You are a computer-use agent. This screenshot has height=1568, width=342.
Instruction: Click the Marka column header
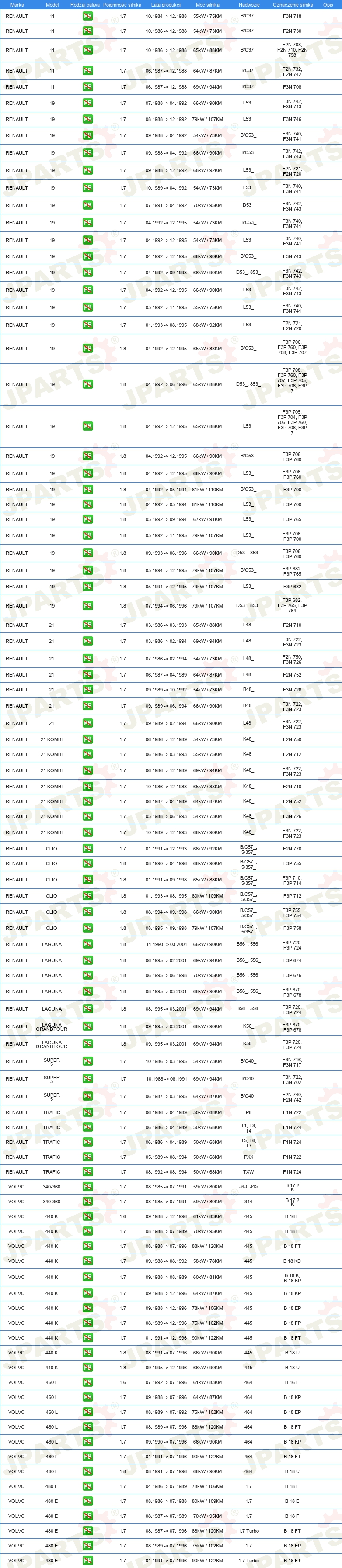click(x=17, y=4)
